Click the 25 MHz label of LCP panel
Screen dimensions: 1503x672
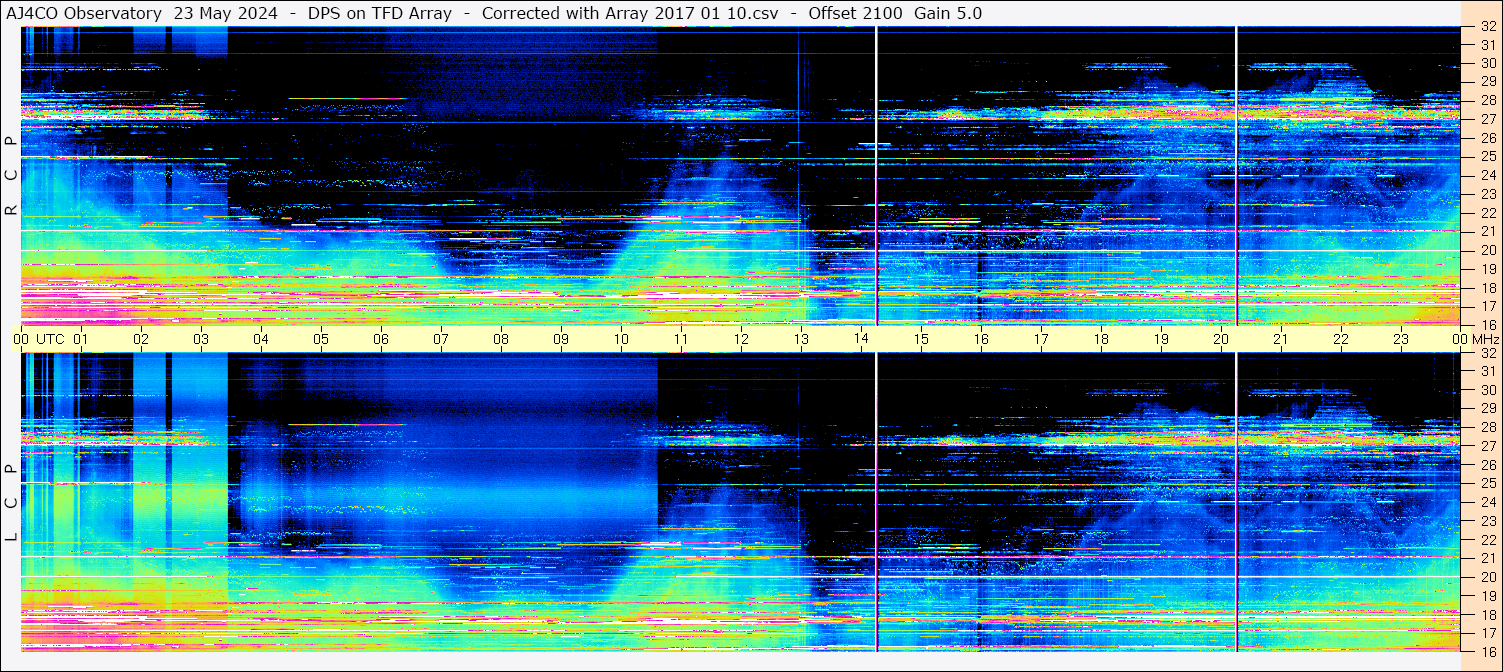click(x=1487, y=484)
